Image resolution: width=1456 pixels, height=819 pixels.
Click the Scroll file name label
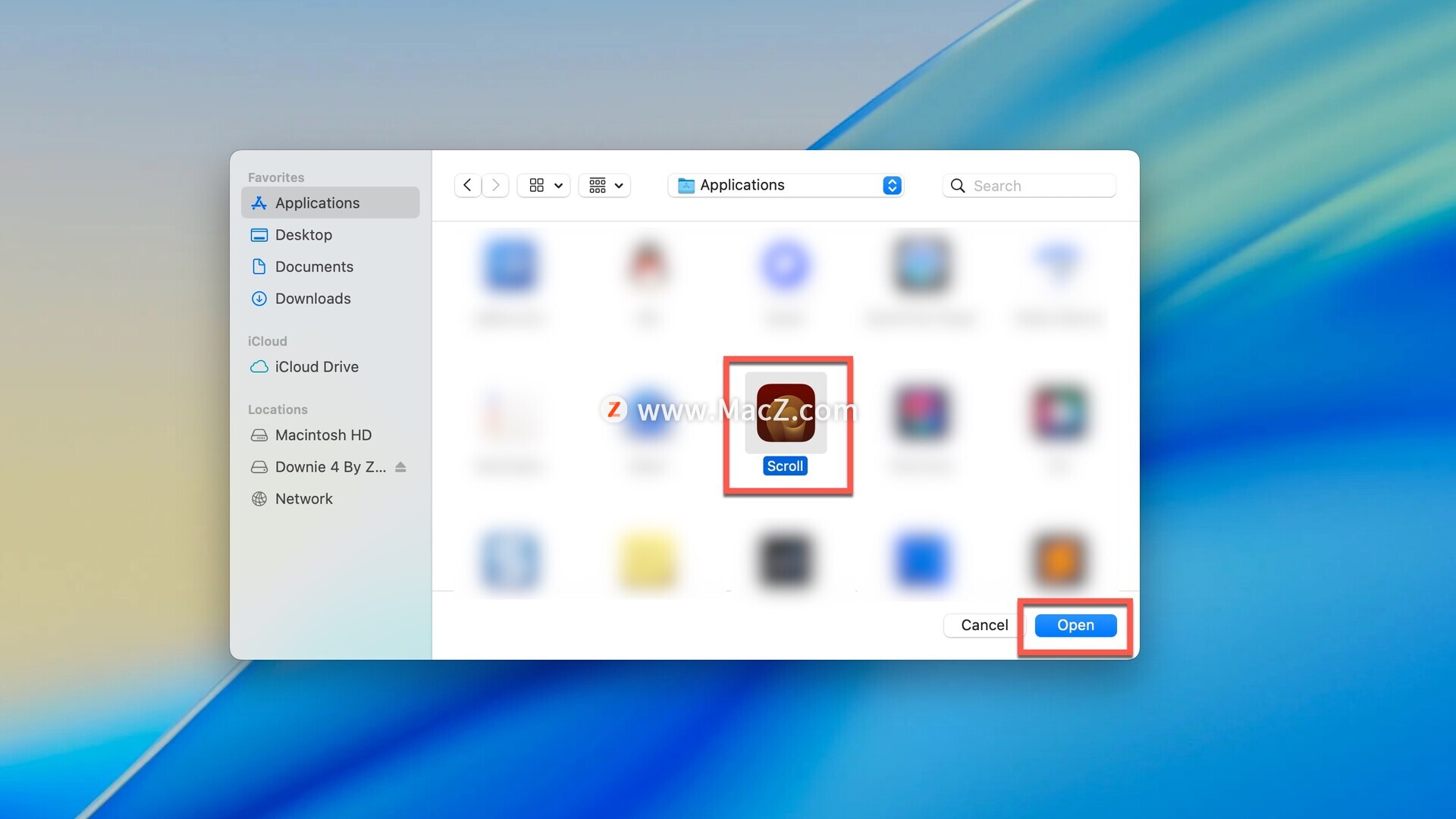coord(785,466)
